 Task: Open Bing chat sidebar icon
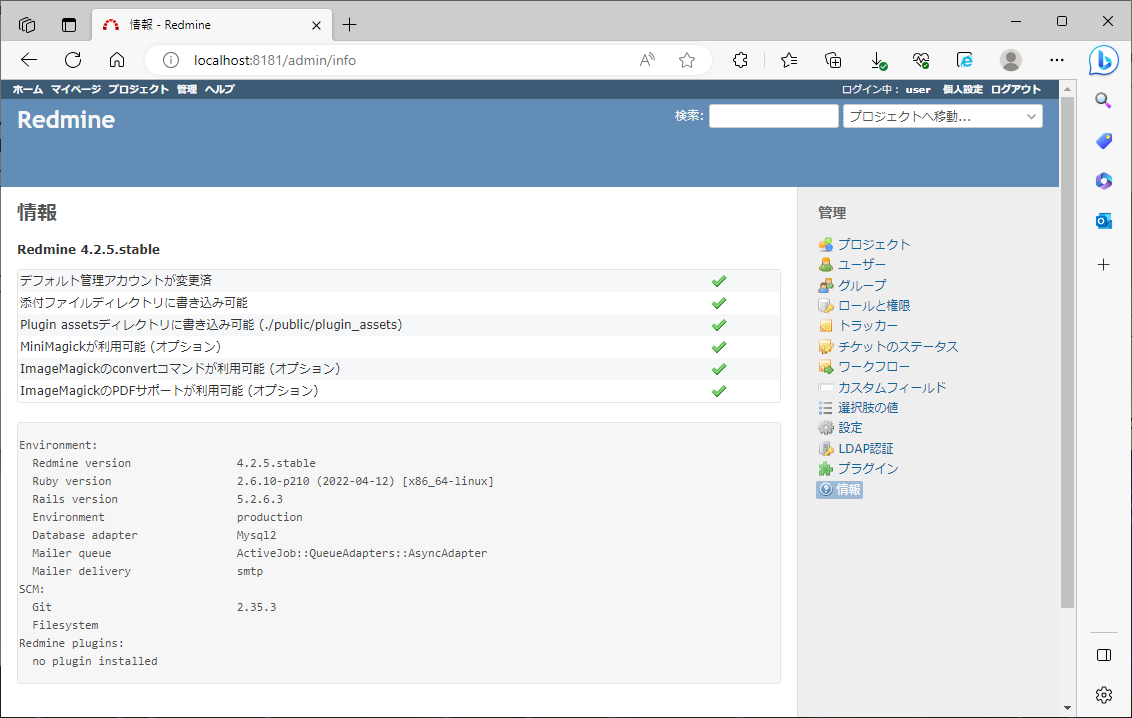[1104, 61]
